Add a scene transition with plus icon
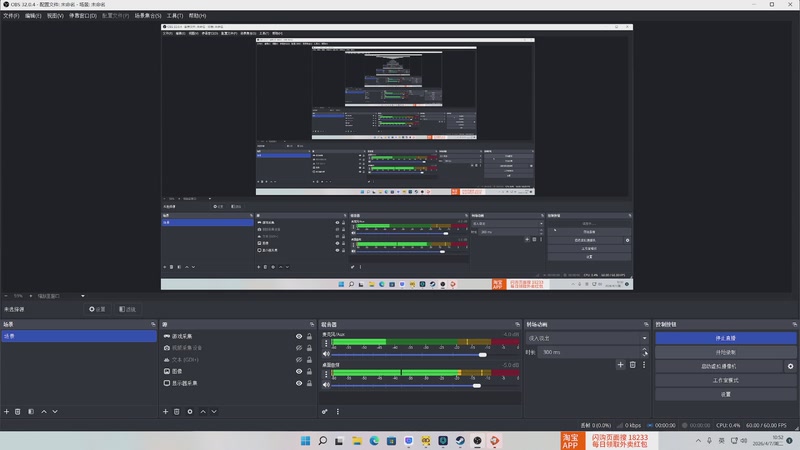 point(620,365)
